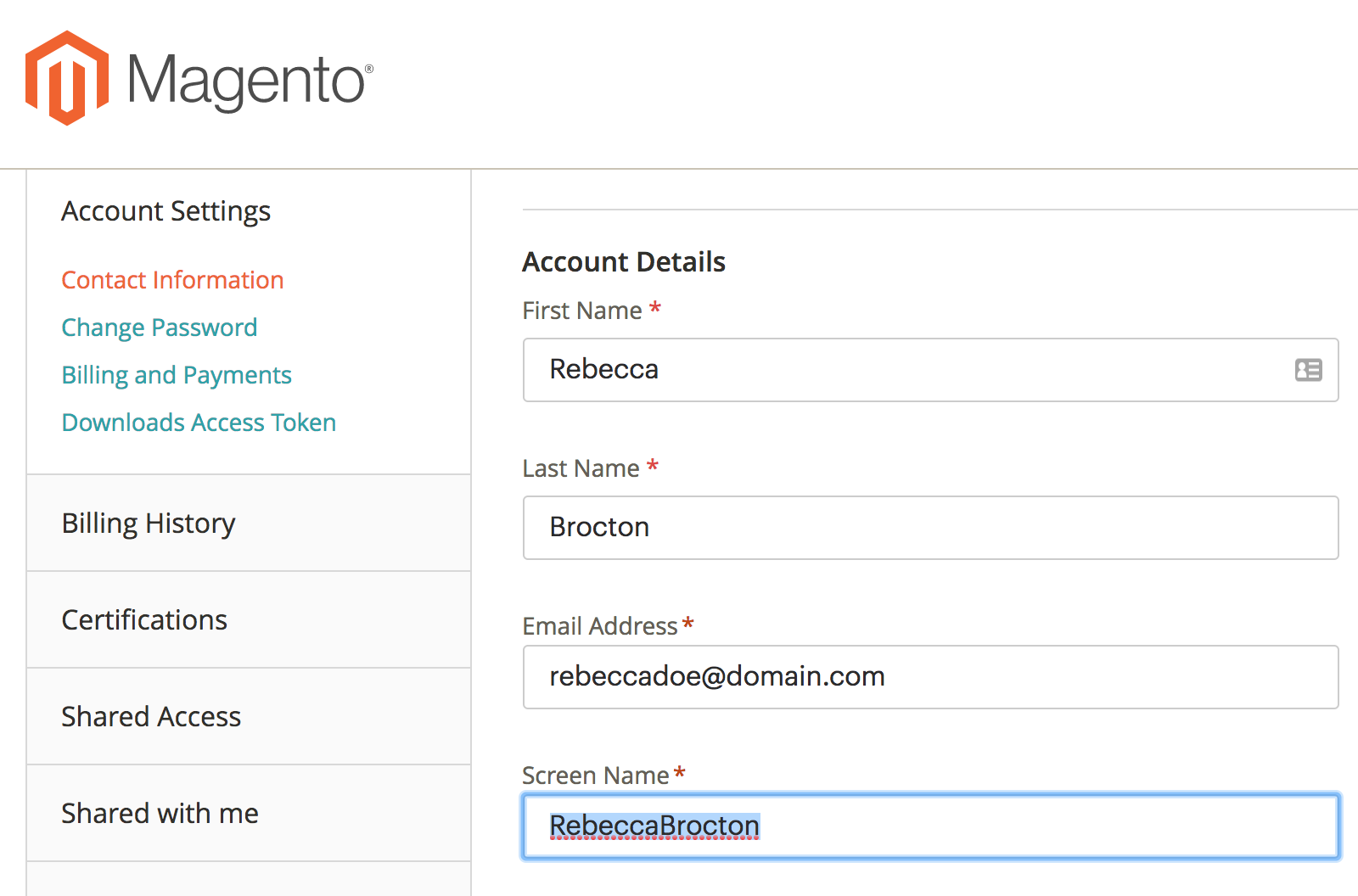The height and width of the screenshot is (896, 1358).
Task: Click the Screen Name label
Action: (x=596, y=775)
